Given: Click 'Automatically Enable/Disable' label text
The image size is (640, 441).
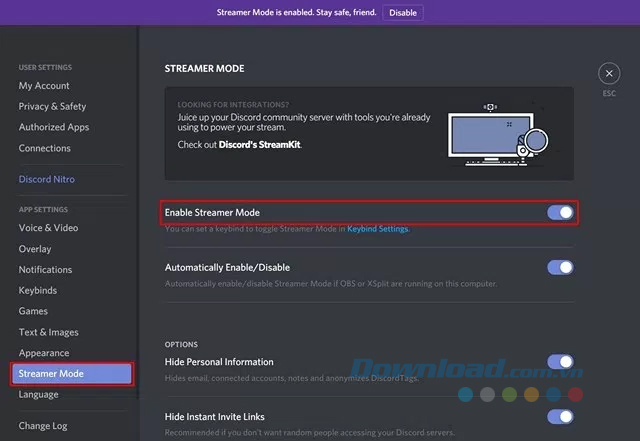Looking at the screenshot, I should click(227, 267).
